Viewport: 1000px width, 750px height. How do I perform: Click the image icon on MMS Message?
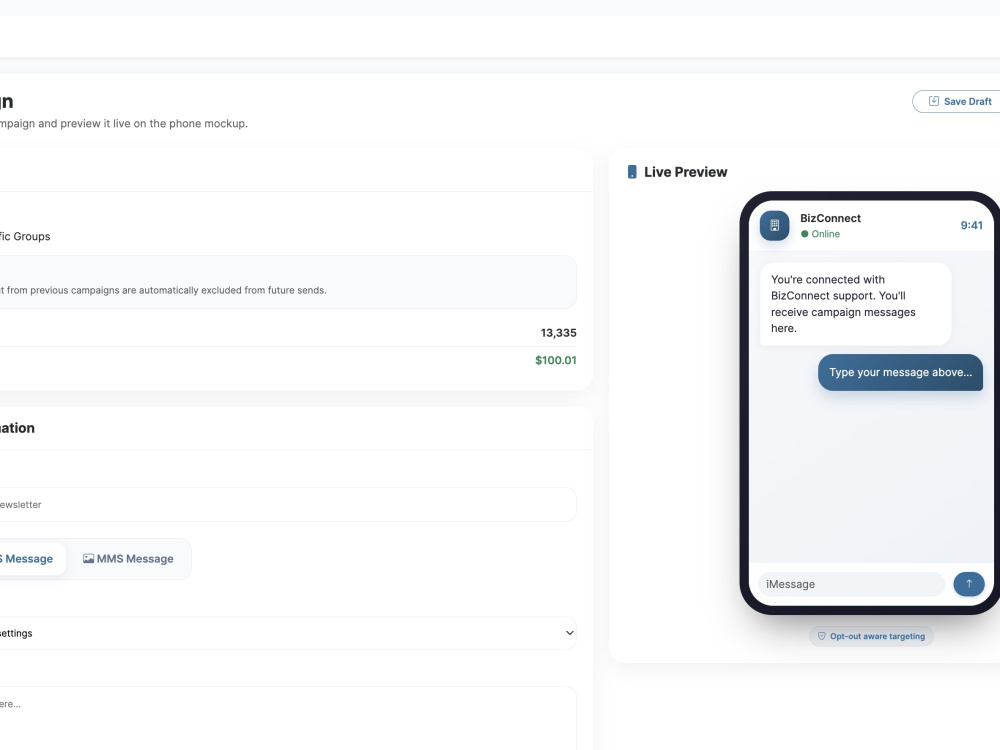tap(88, 559)
